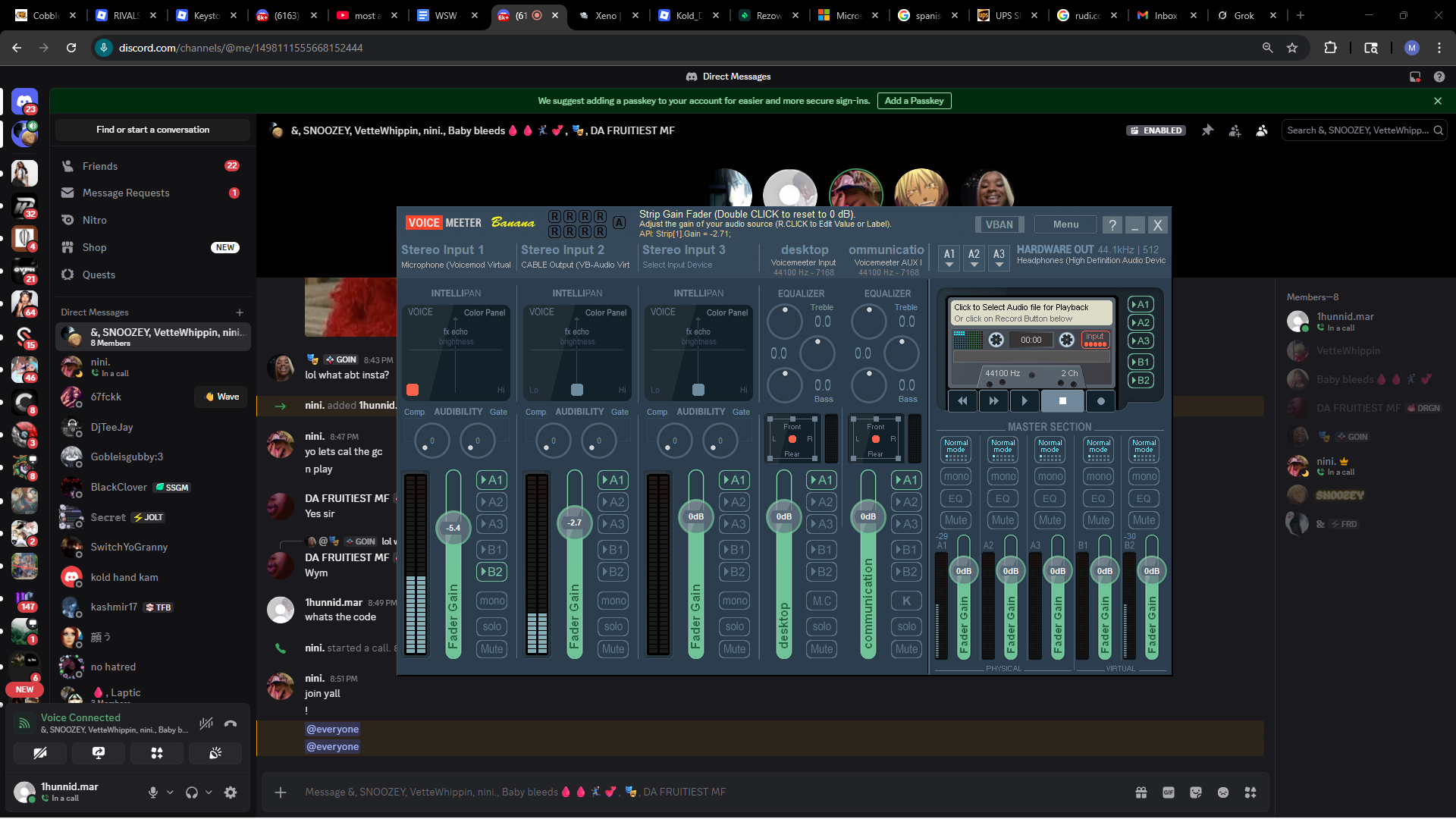Viewport: 1456px width, 819px height.
Task: Toggle M.C on the desktop strip
Action: [x=822, y=601]
